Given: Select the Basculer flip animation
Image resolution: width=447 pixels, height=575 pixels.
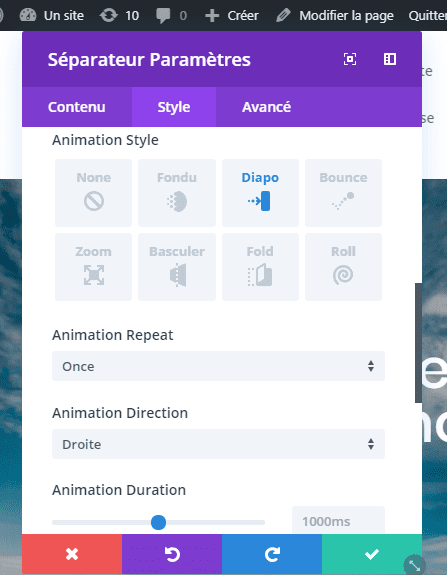Looking at the screenshot, I should pyautogui.click(x=177, y=267).
